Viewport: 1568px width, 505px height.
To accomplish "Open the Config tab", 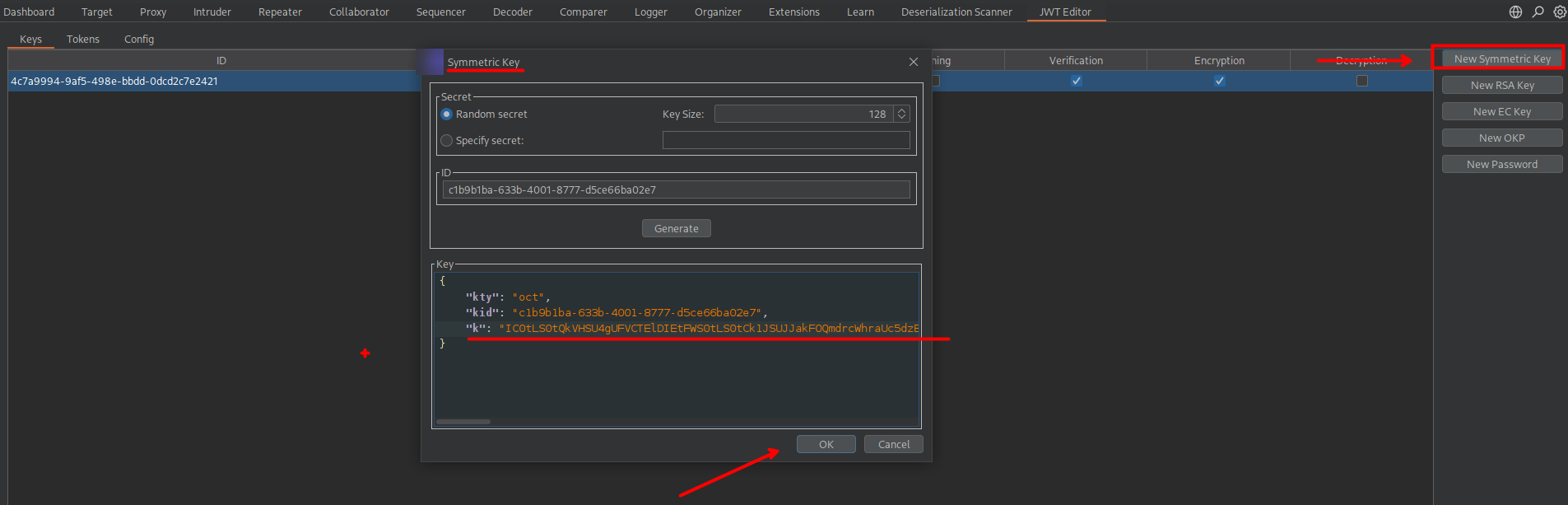I will click(x=139, y=39).
